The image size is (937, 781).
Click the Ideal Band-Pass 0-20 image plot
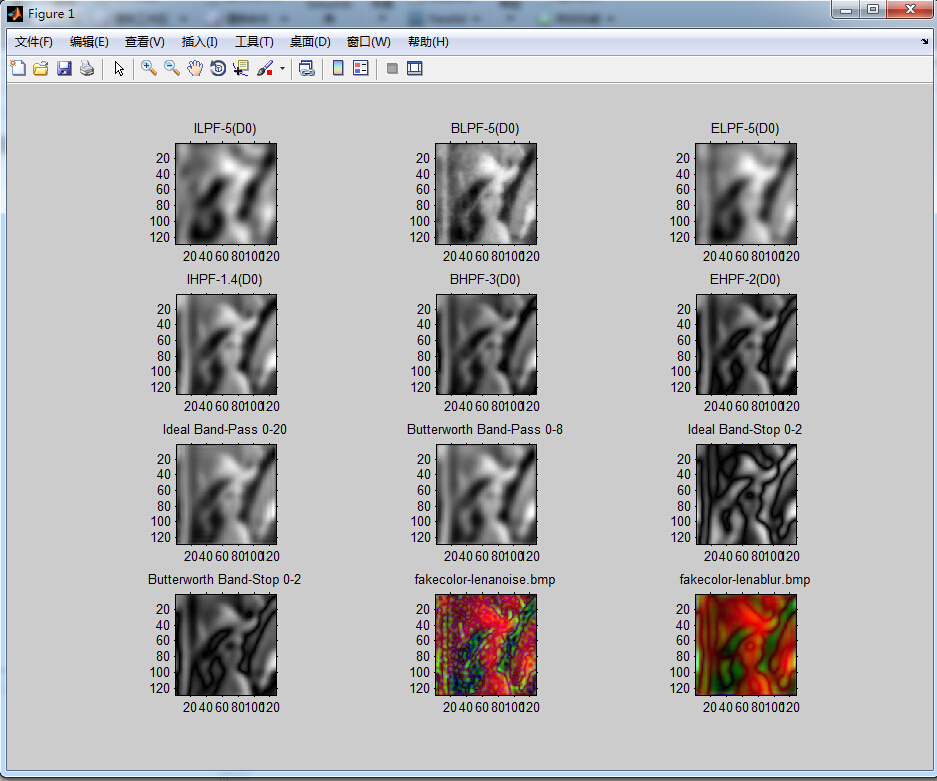(x=226, y=494)
